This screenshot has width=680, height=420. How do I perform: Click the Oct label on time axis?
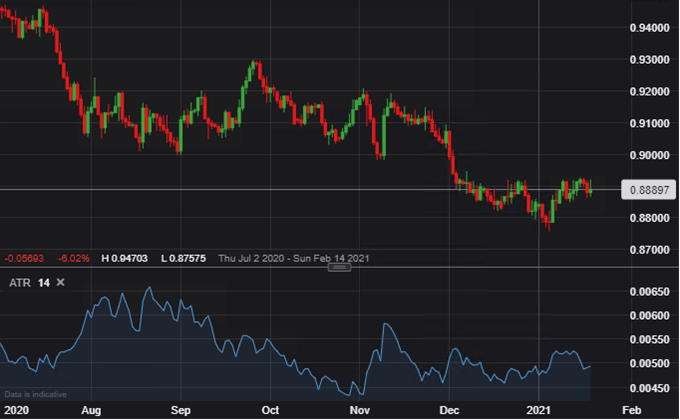coord(270,410)
